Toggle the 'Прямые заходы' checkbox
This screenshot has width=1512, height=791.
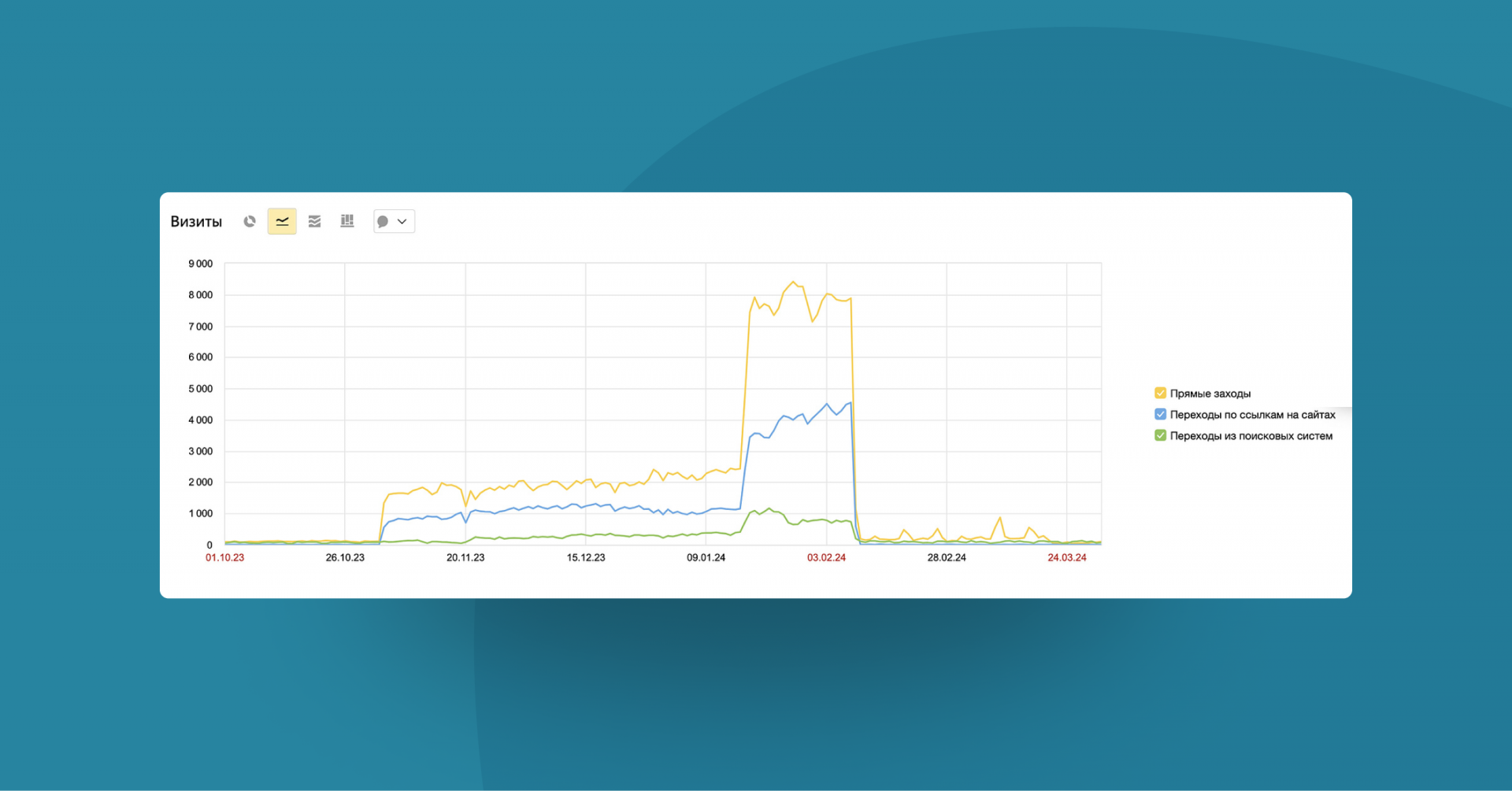tap(1160, 394)
